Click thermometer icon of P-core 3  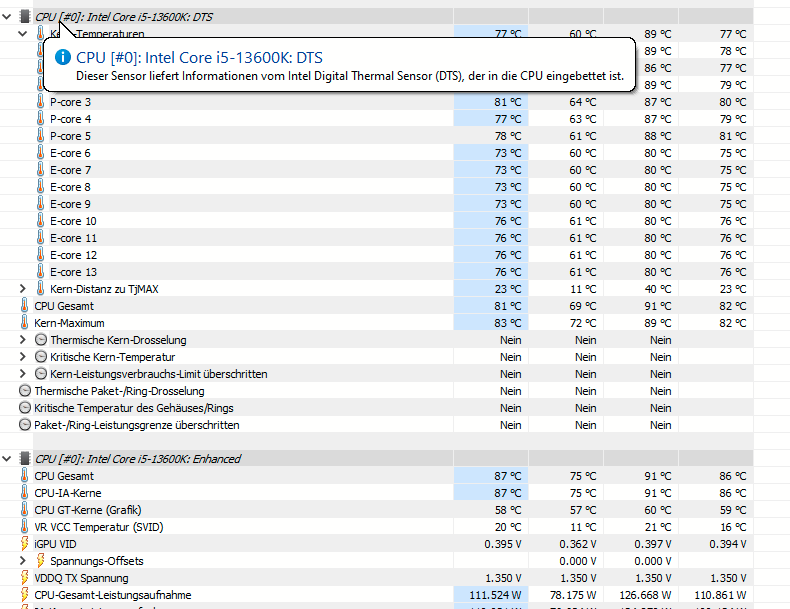[x=40, y=102]
